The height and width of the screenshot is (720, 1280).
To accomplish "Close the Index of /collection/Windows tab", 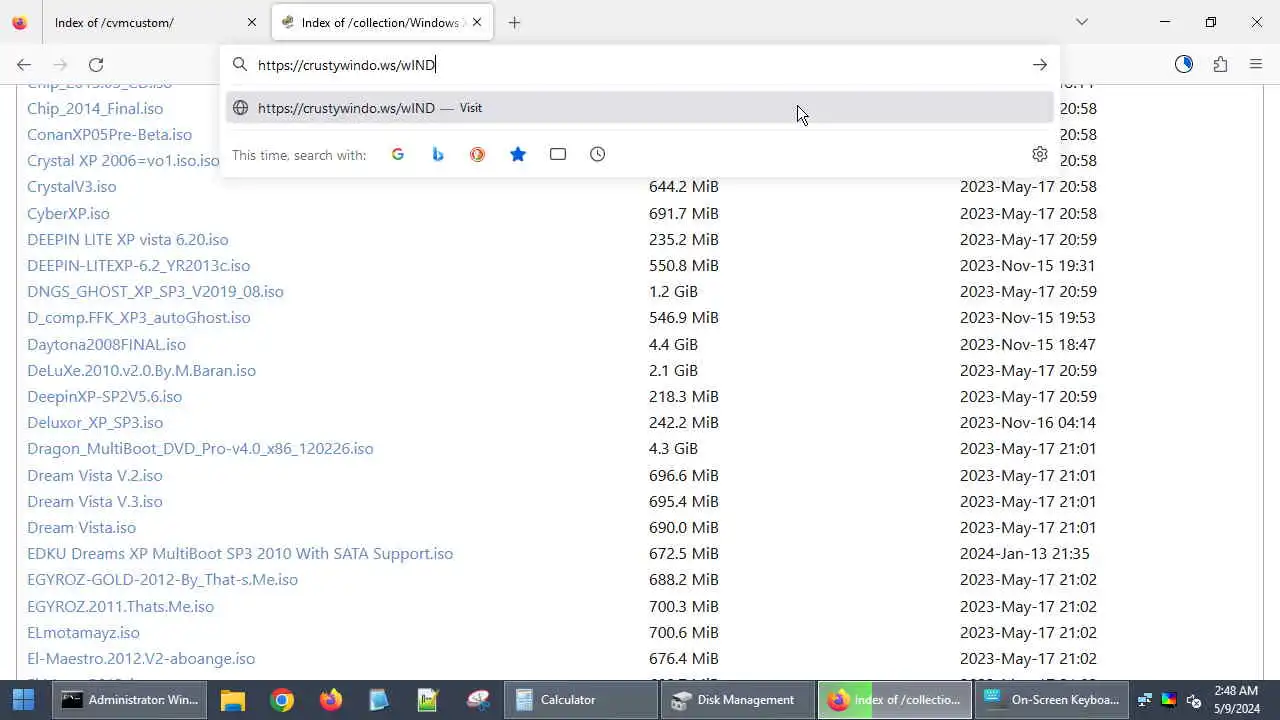I will click(x=477, y=22).
